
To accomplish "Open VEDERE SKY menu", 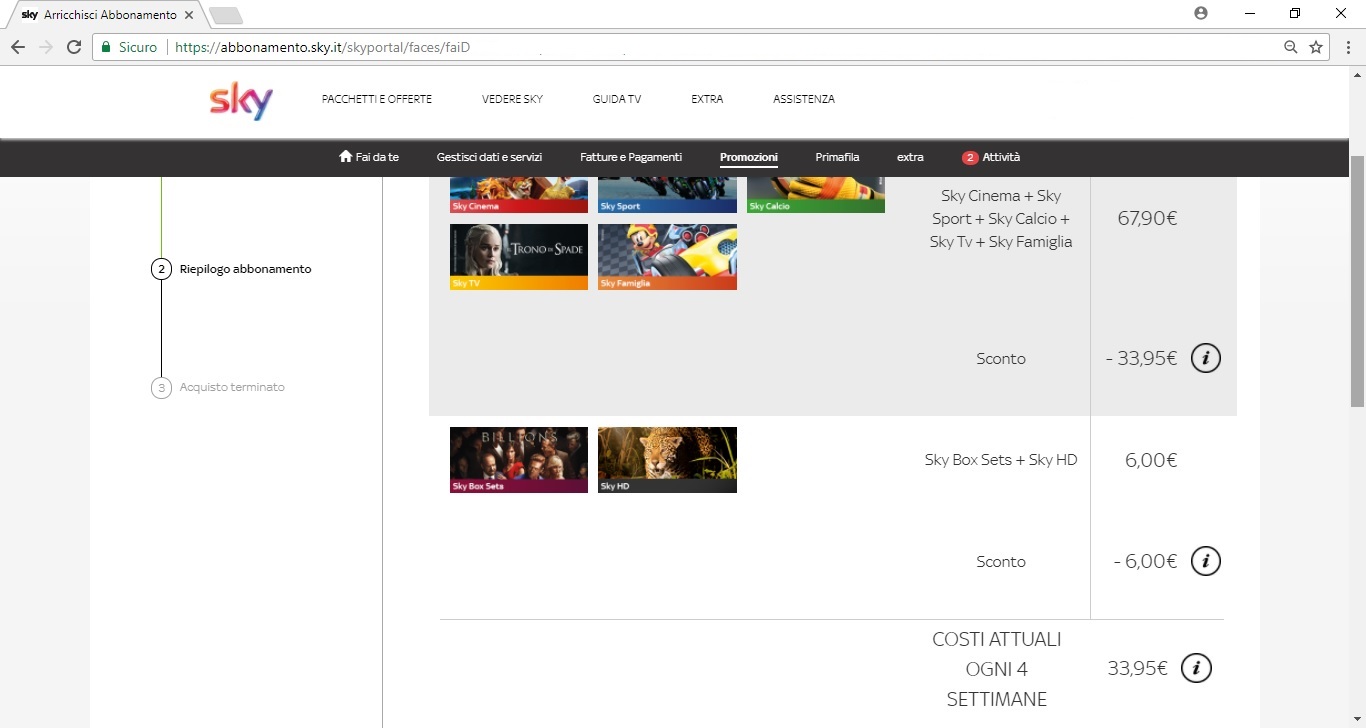I will point(512,99).
